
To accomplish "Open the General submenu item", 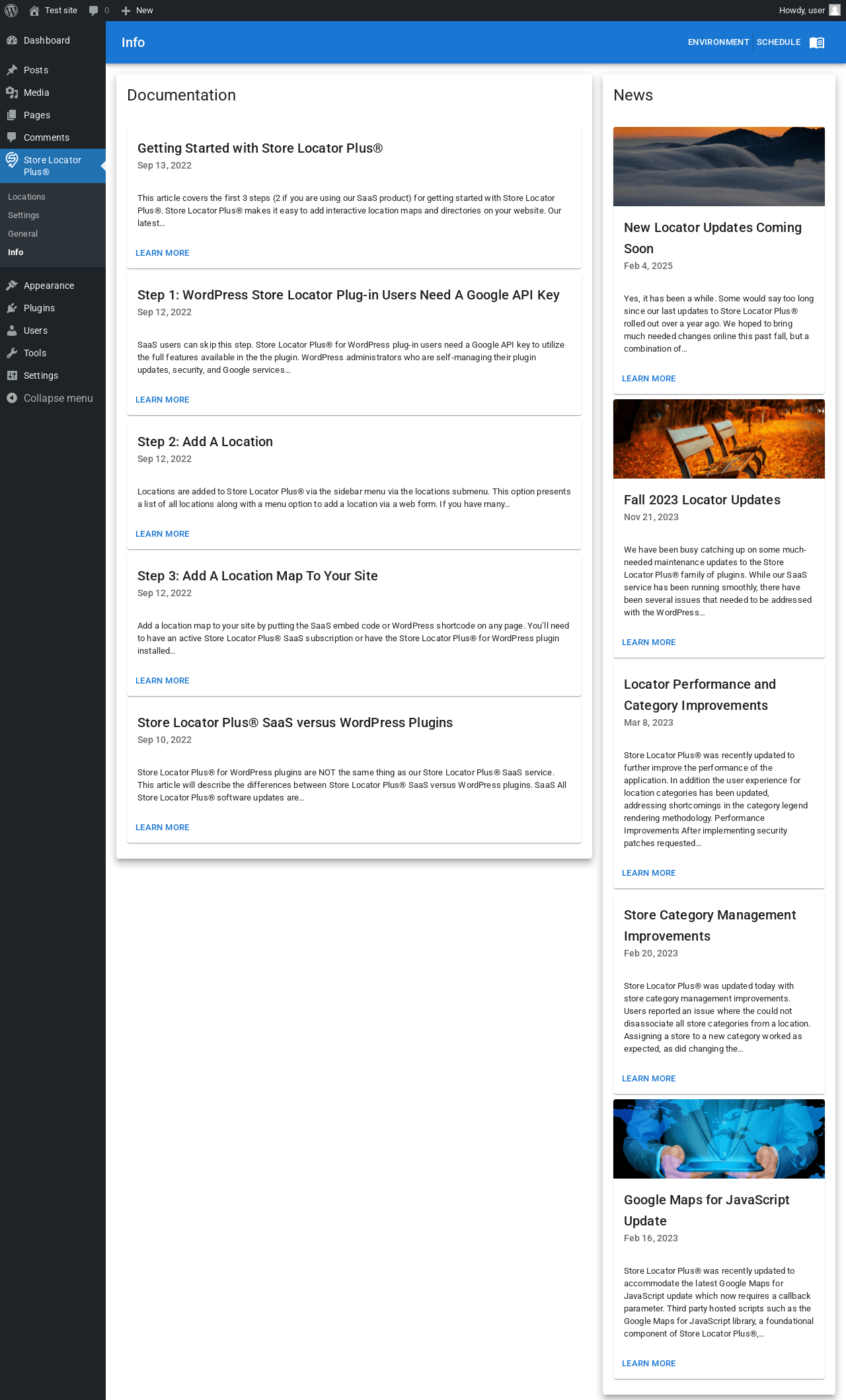I will click(22, 234).
